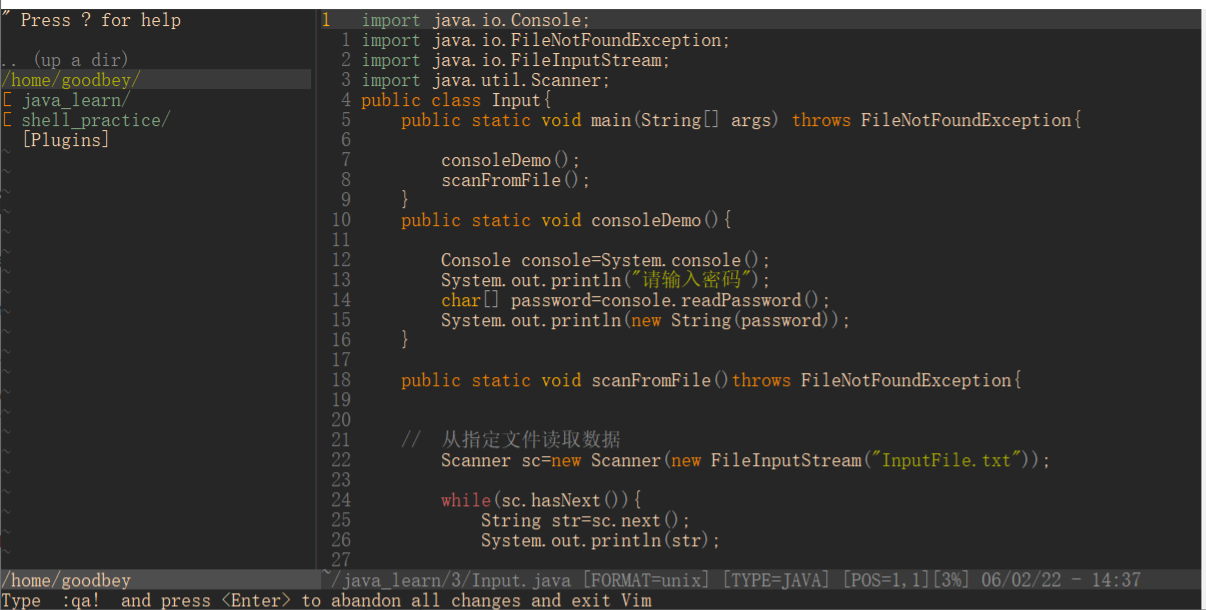1206x610 pixels.
Task: Click the scanFromFile() throws declaration line
Action: click(x=712, y=380)
